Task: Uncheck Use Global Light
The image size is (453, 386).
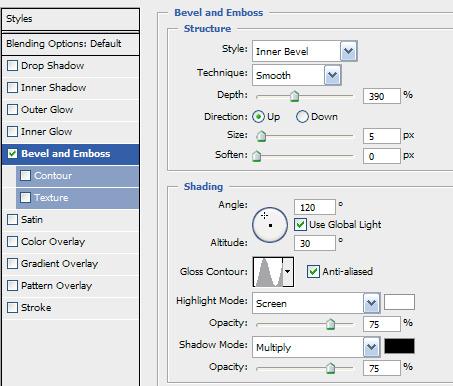Action: tap(300, 225)
